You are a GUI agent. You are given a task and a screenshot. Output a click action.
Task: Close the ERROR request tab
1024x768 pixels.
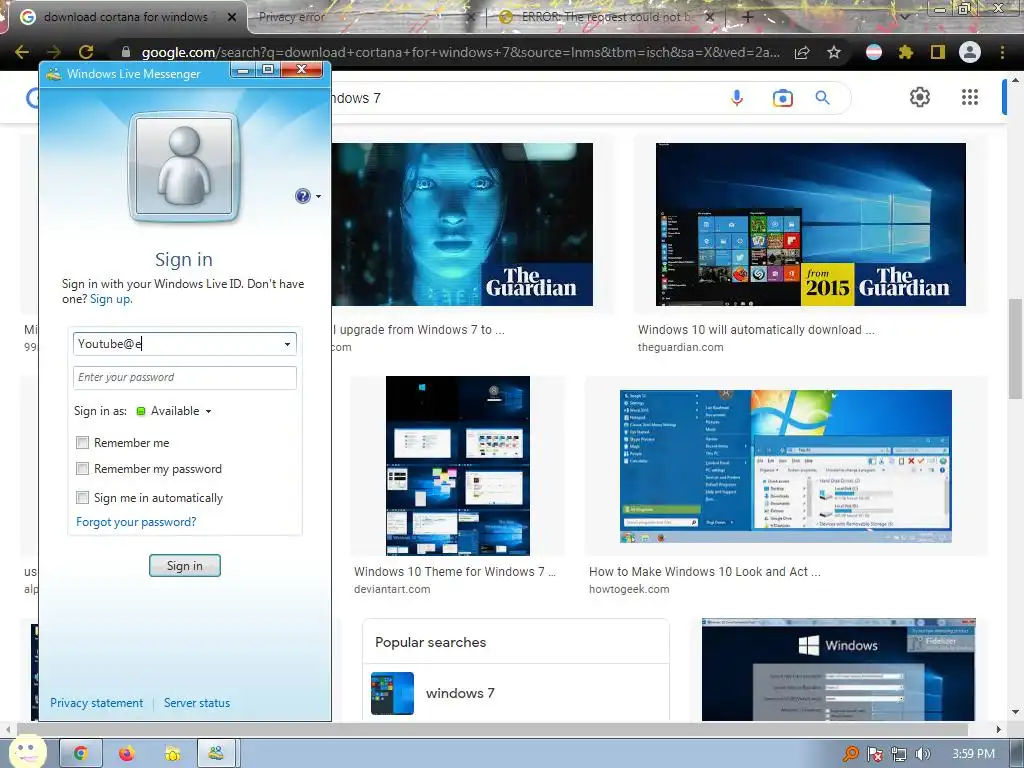710,18
